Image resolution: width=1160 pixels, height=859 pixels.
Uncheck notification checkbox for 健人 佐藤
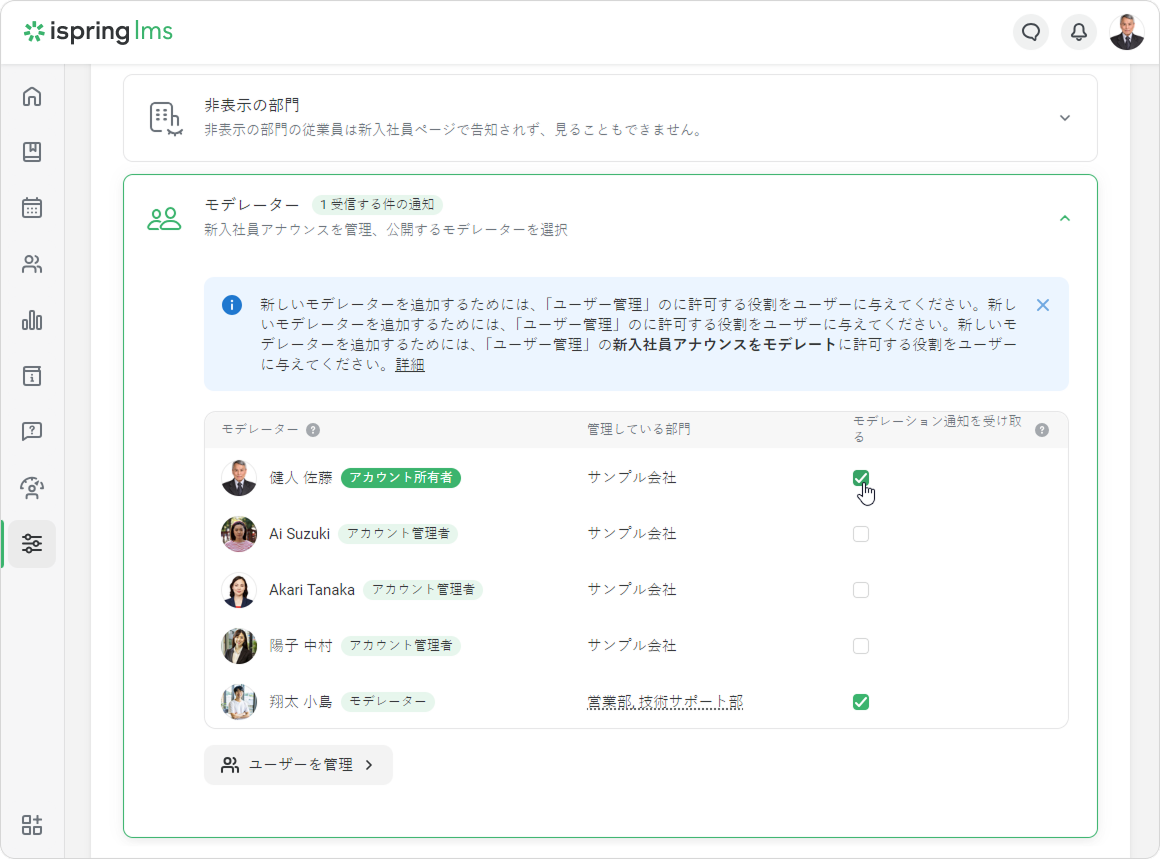click(x=860, y=478)
